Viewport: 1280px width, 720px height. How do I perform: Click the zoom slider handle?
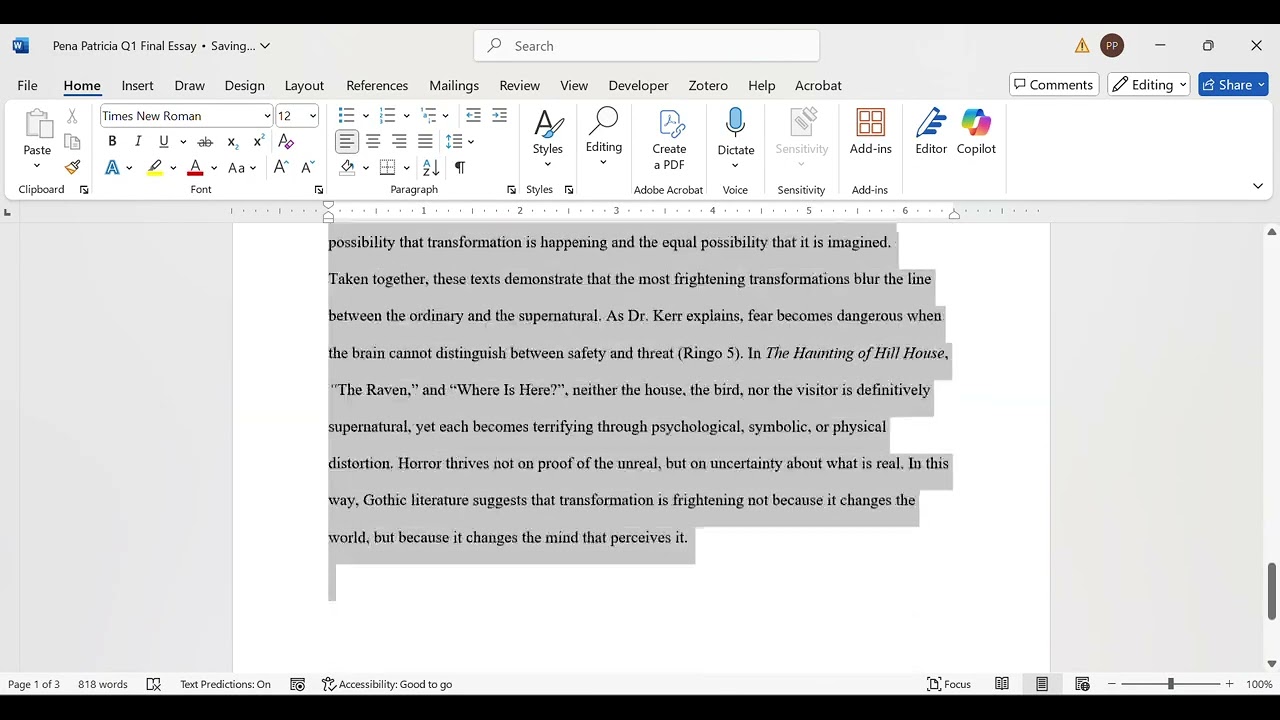[x=1171, y=684]
